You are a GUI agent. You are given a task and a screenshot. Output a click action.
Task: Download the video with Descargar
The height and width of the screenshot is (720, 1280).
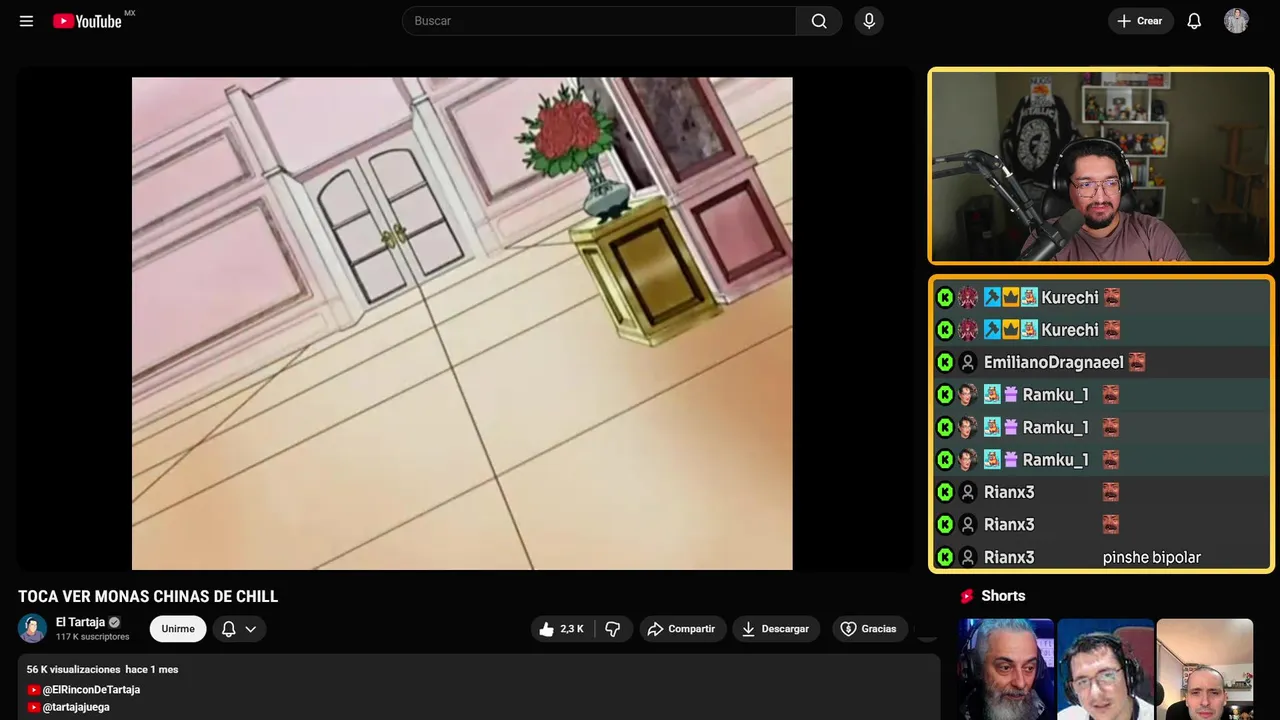pyautogui.click(x=776, y=629)
